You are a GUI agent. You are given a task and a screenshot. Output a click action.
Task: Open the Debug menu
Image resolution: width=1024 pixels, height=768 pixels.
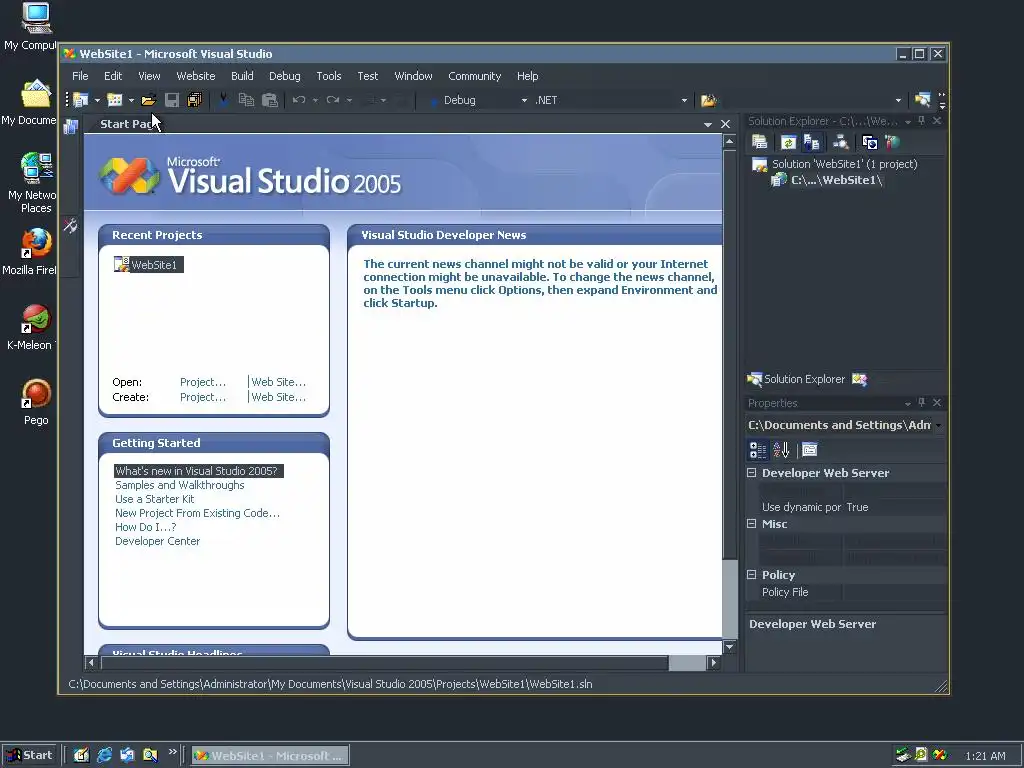285,76
